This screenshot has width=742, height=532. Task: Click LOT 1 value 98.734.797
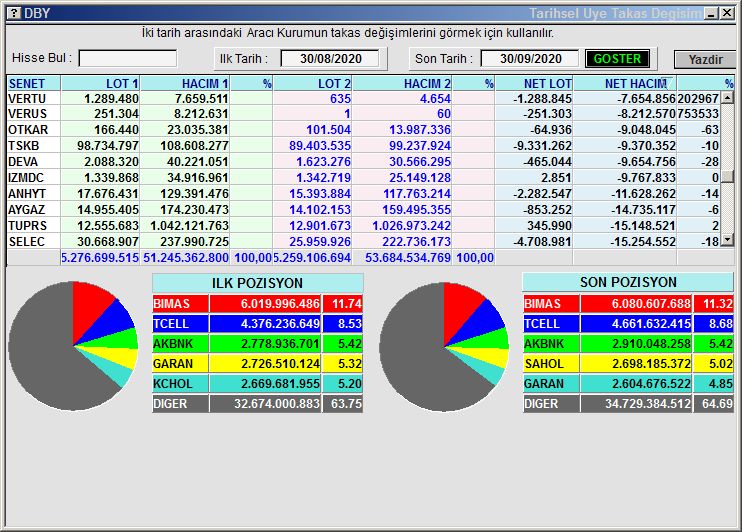click(108, 146)
